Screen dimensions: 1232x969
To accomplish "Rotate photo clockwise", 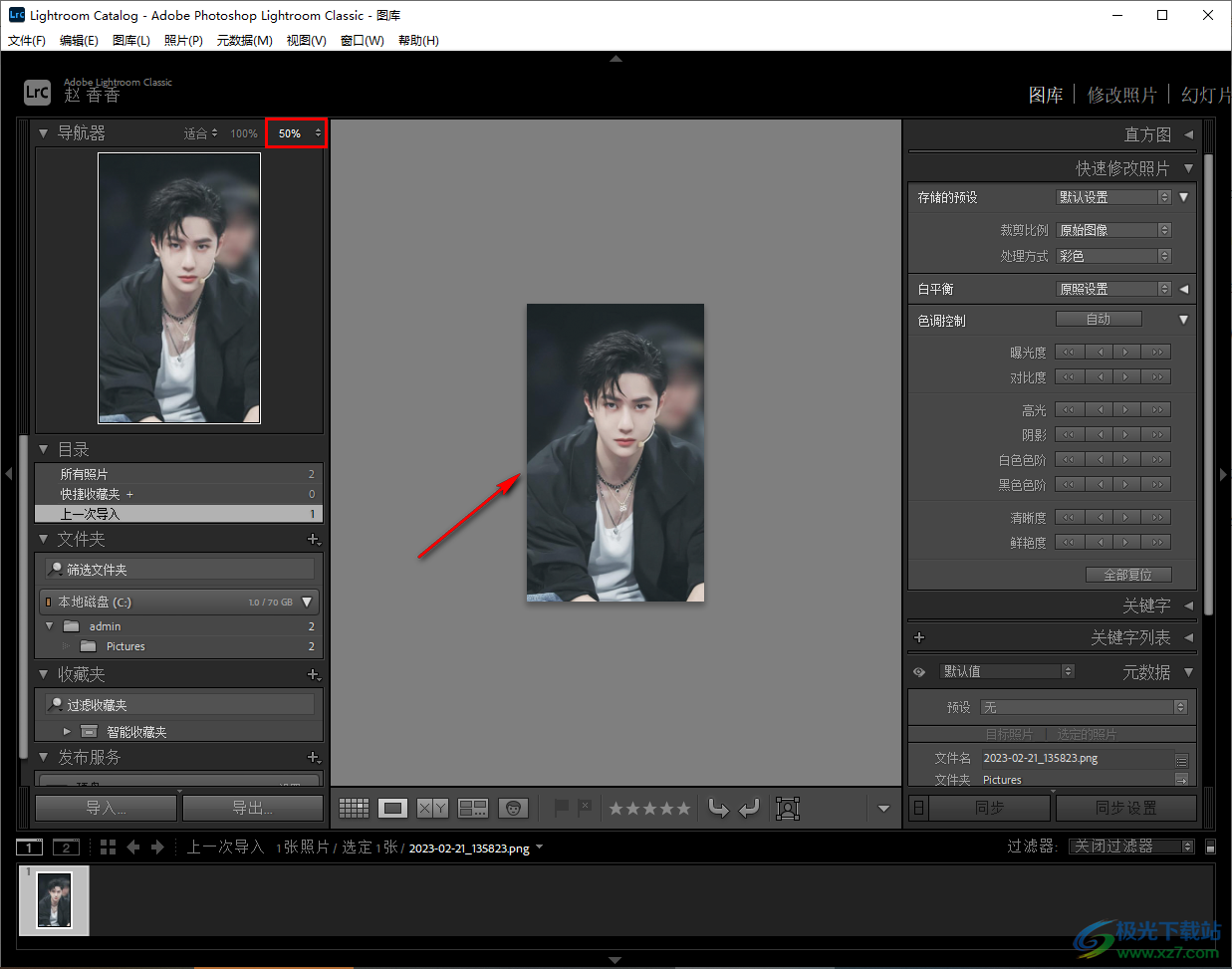I will point(750,808).
